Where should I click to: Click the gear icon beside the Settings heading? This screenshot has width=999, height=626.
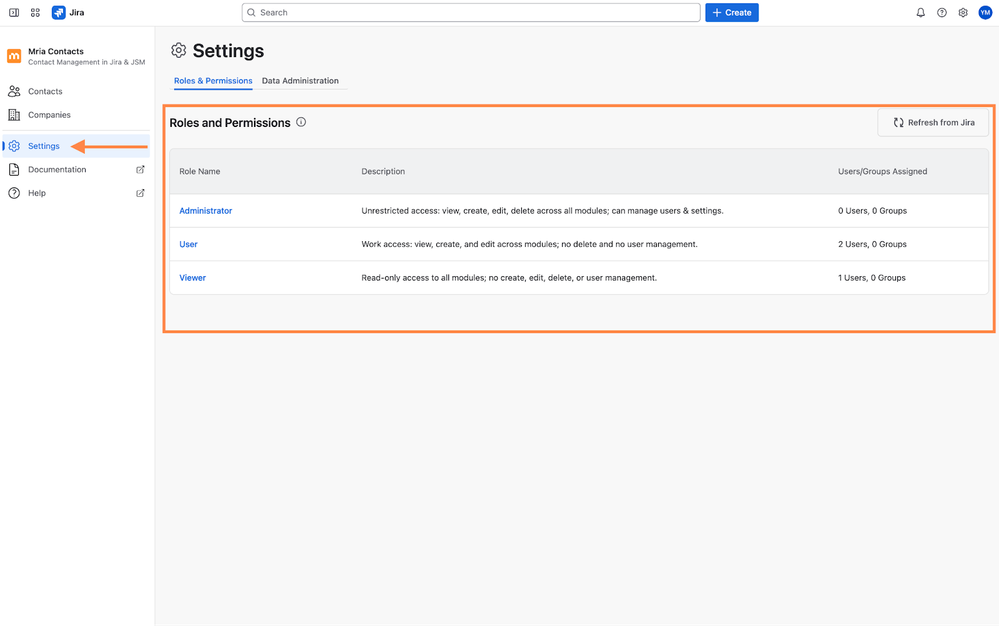178,50
